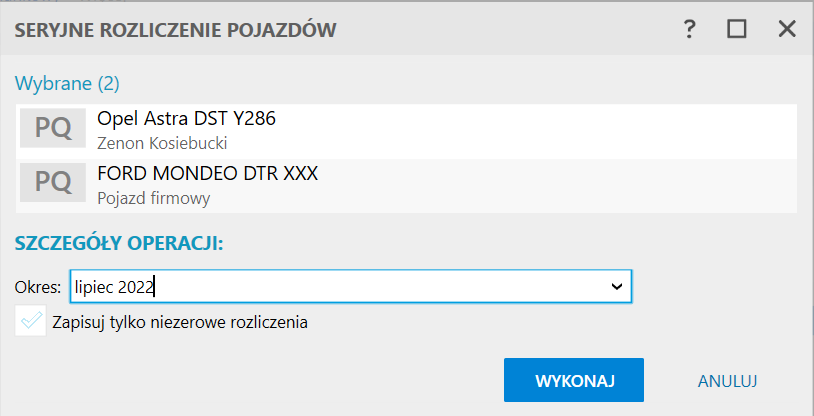Click the Okres label
The width and height of the screenshot is (814, 416).
click(x=38, y=287)
